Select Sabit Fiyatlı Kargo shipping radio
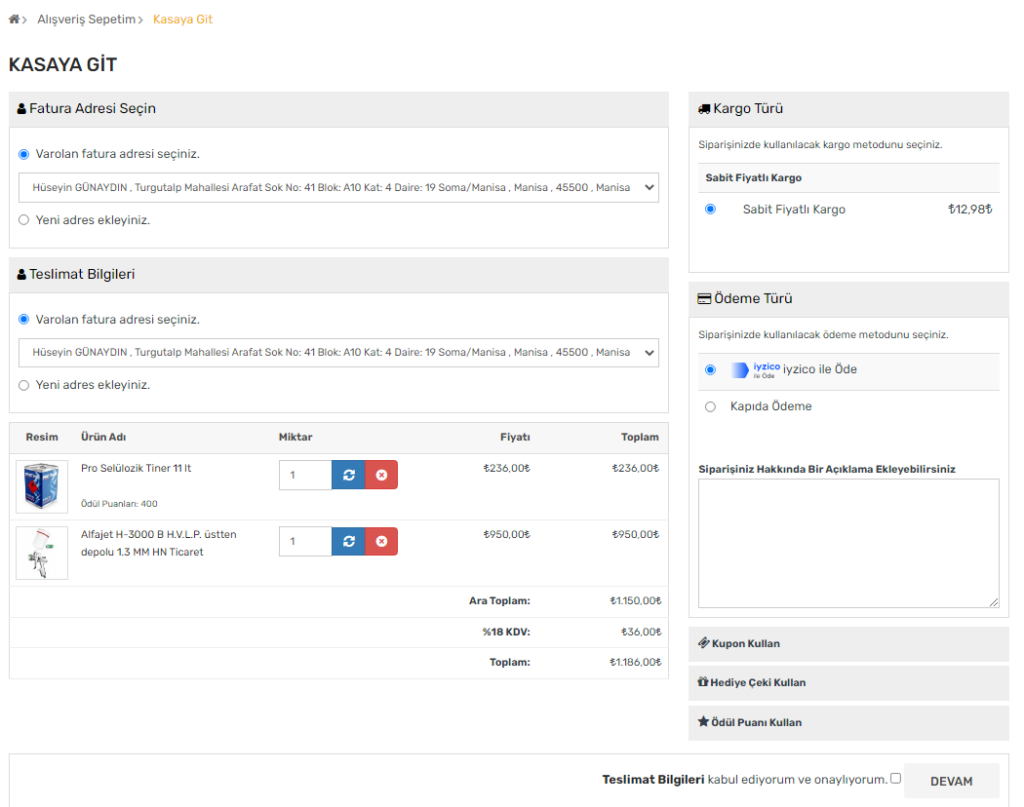Viewport: 1024px width, 807px height. pyautogui.click(x=711, y=209)
